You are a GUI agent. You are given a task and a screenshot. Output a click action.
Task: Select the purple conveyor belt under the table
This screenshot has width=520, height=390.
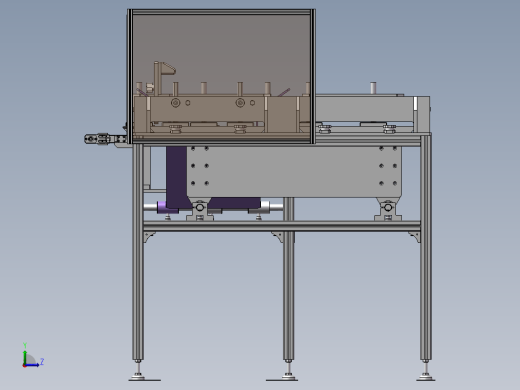[x=177, y=178]
